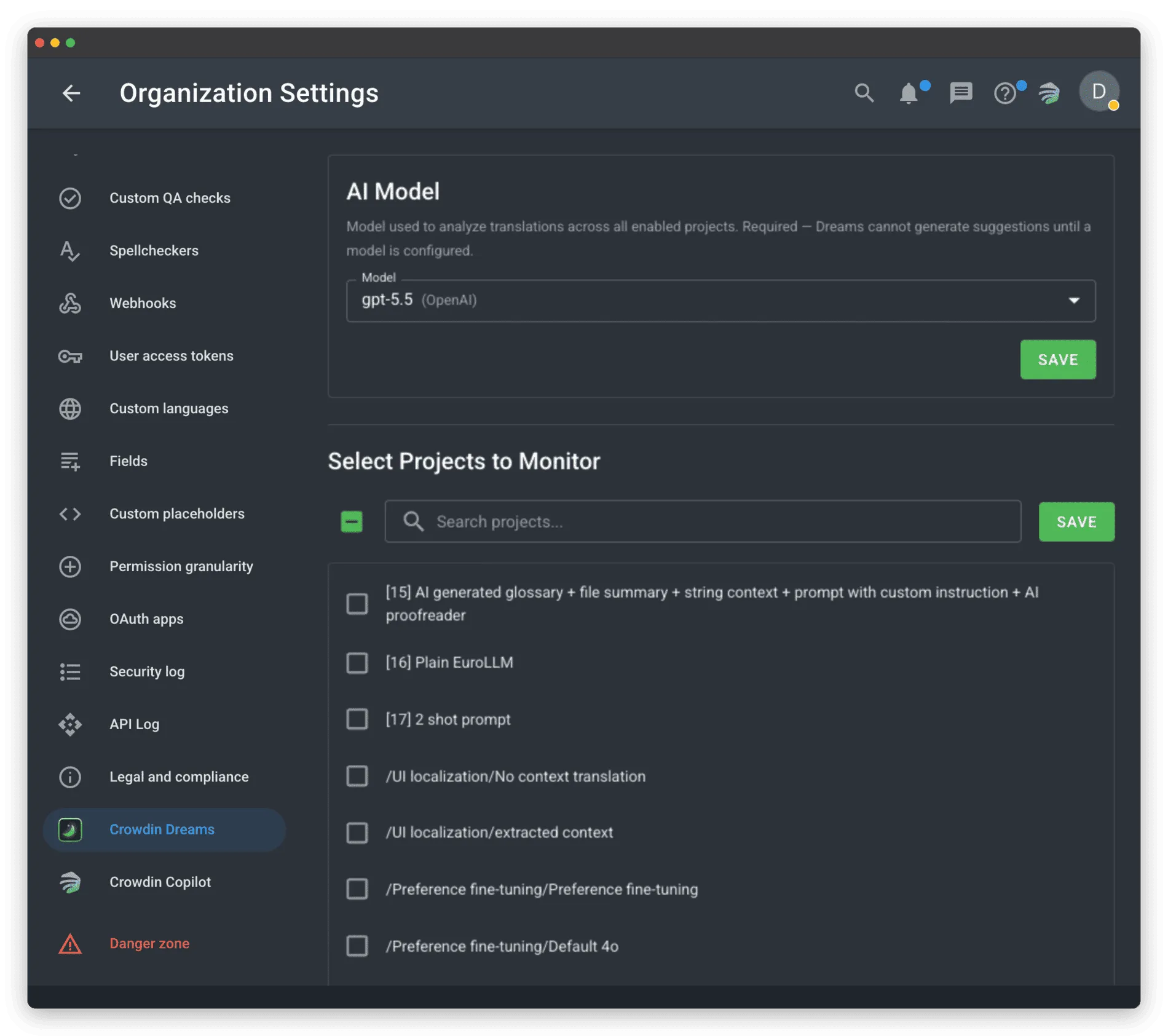The width and height of the screenshot is (1168, 1036).
Task: Open Permission granularity settings
Action: (181, 566)
